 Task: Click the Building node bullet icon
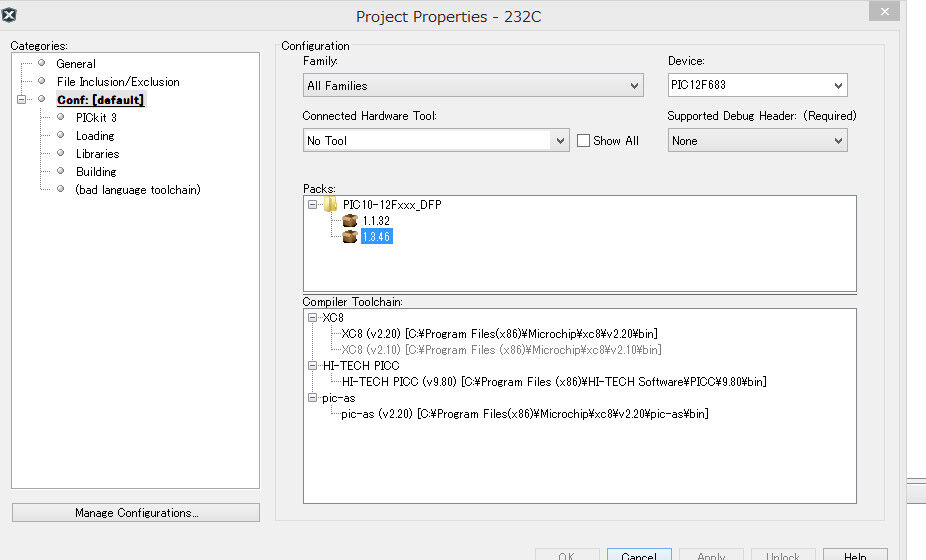(60, 171)
